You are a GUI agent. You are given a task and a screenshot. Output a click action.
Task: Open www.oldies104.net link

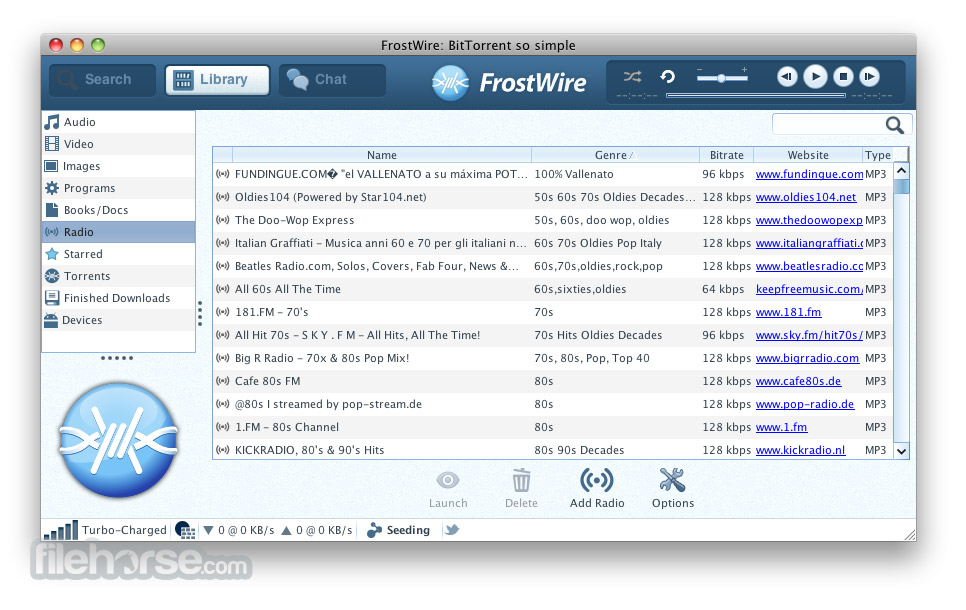[806, 197]
